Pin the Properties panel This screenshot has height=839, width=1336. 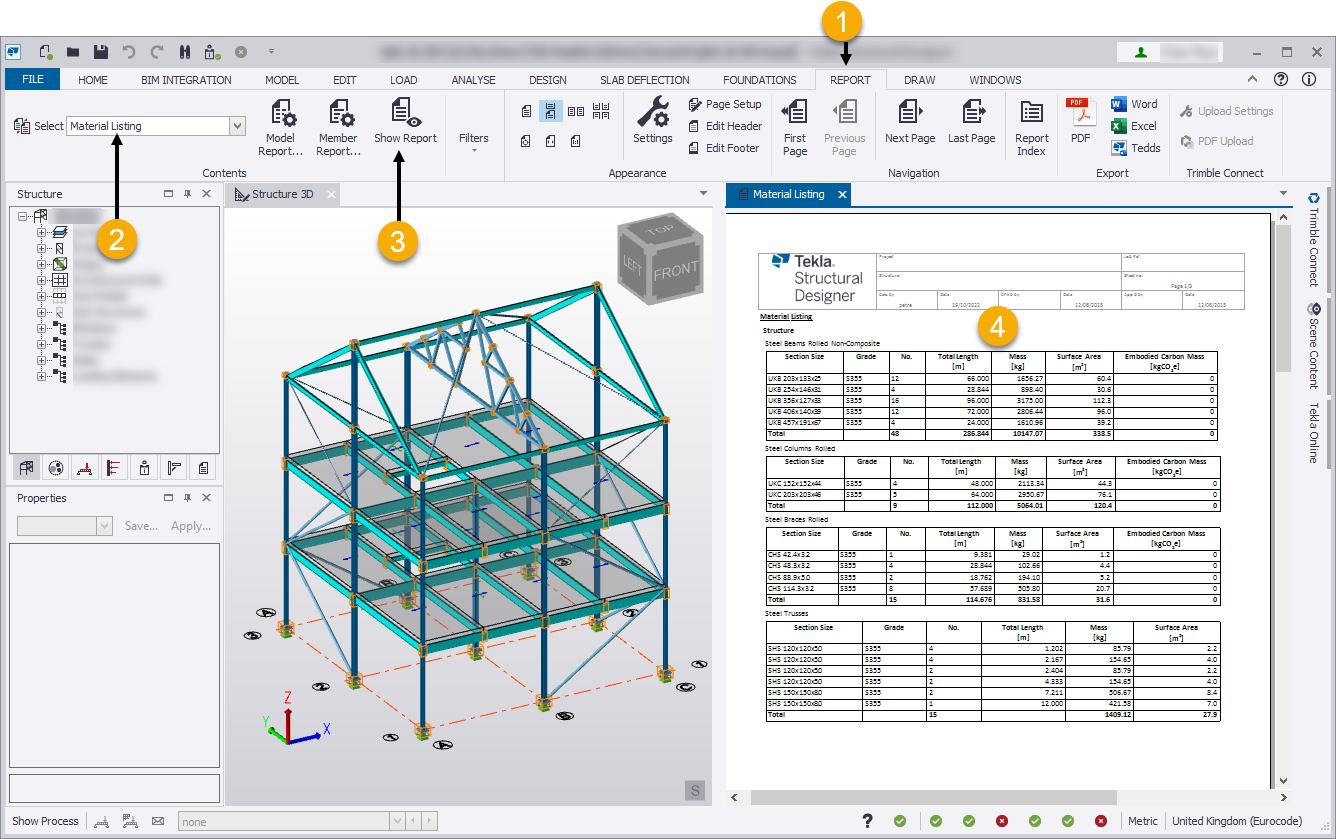(188, 497)
